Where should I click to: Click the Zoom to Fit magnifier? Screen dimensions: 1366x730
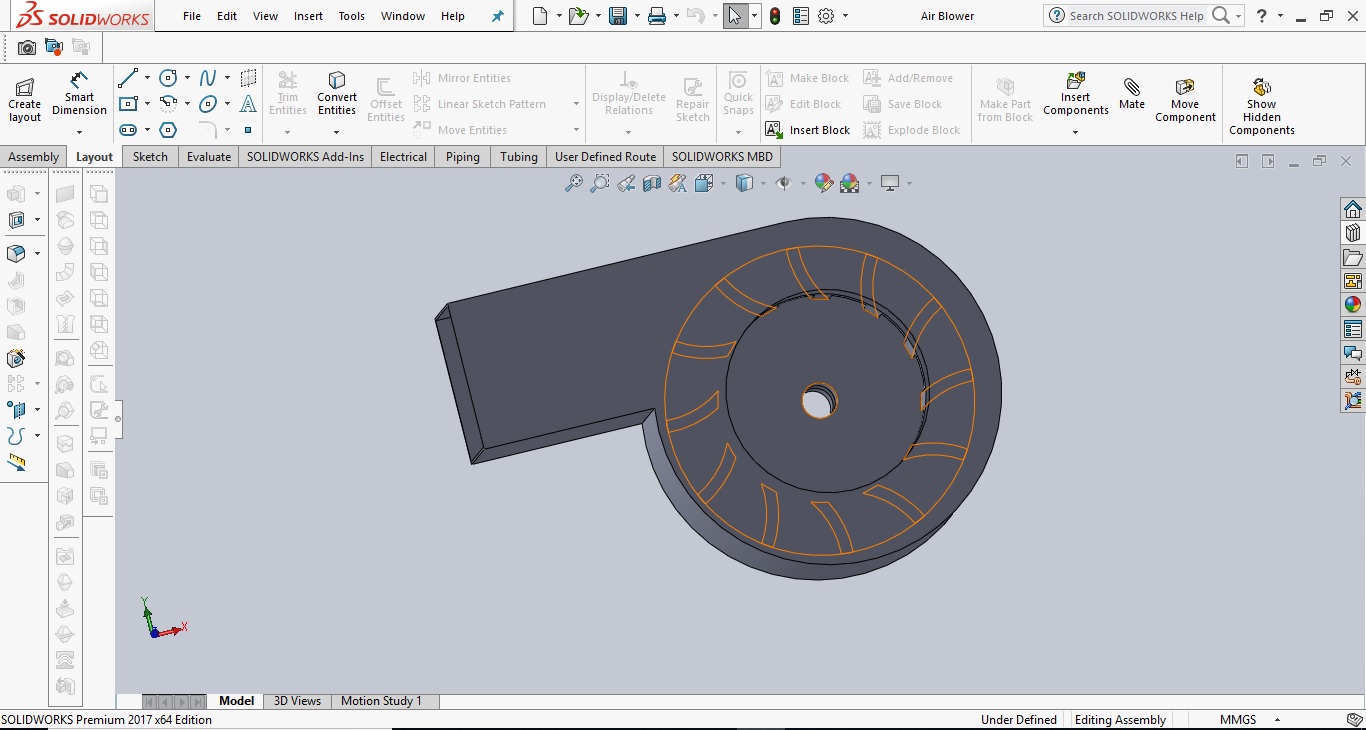point(574,183)
